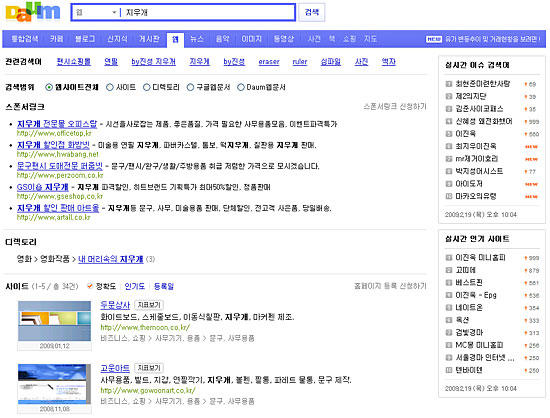This screenshot has width=550, height=418.
Task: Open trending keyword 박지성어시스트
Action: click(479, 171)
